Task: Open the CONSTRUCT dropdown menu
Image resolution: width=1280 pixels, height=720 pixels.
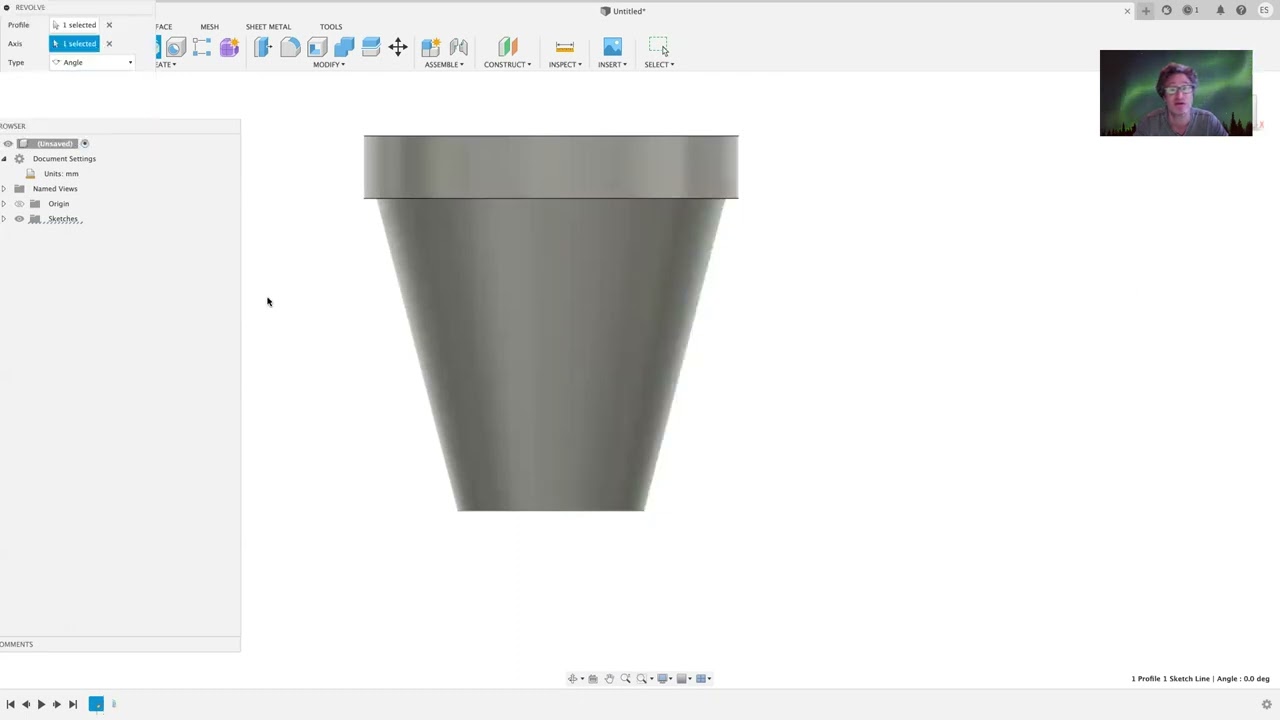Action: (507, 64)
